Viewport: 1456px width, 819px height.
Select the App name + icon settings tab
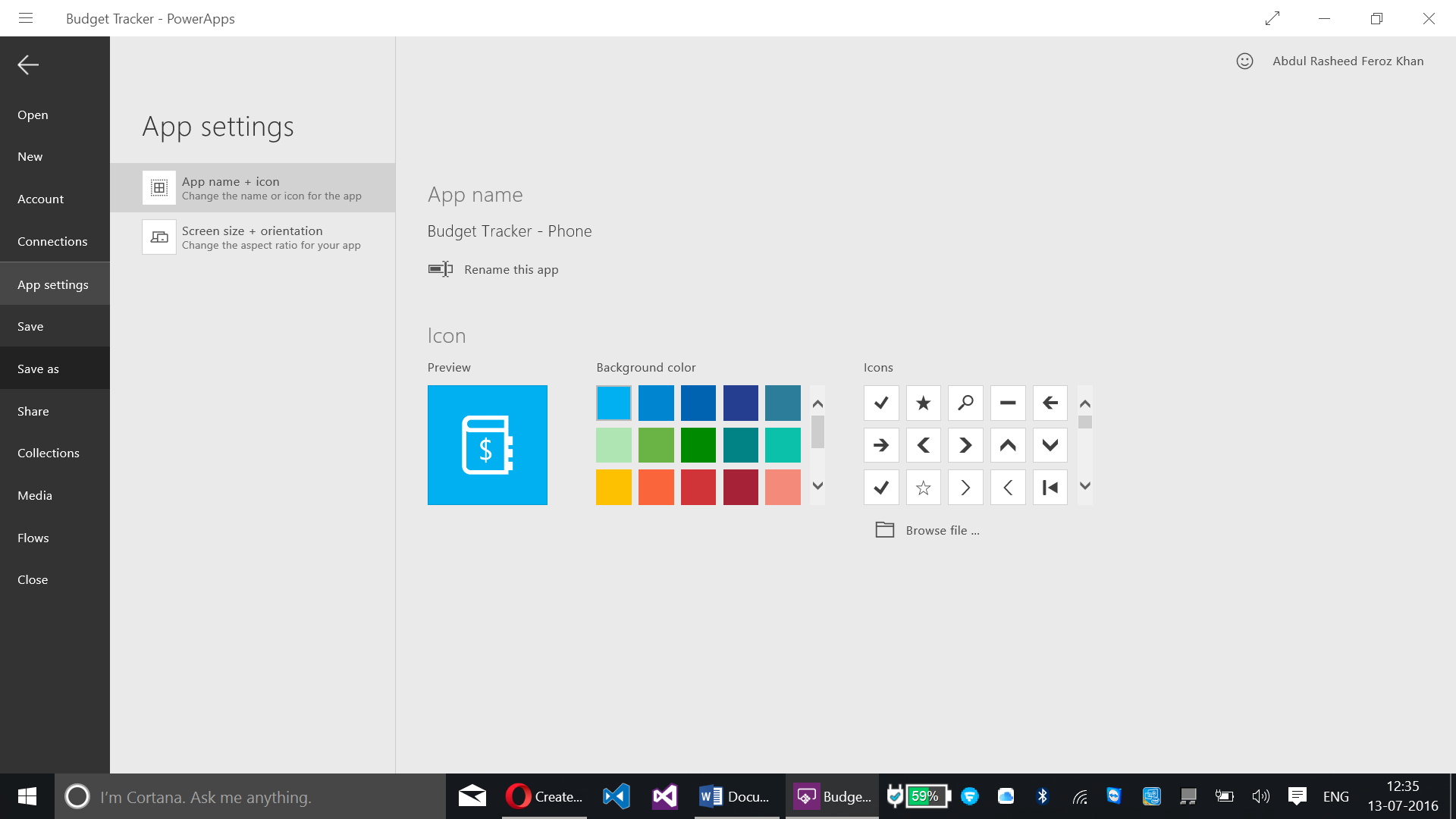click(x=253, y=188)
